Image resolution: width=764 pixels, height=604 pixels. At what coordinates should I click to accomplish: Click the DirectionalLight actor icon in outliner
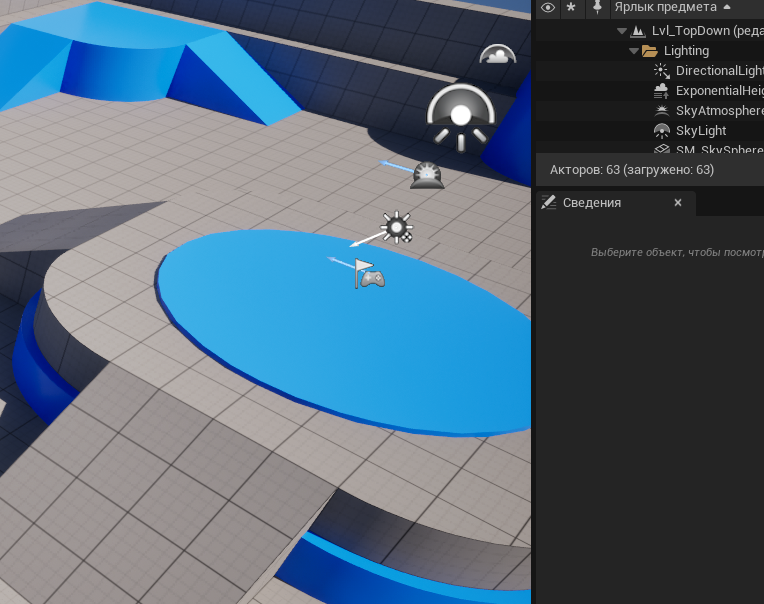click(662, 71)
